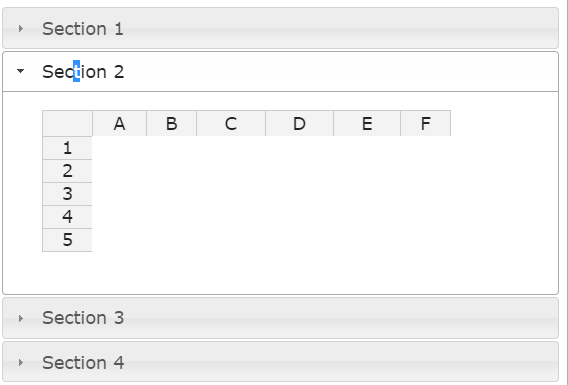
Task: Select row 3 header
Action: pyautogui.click(x=67, y=194)
